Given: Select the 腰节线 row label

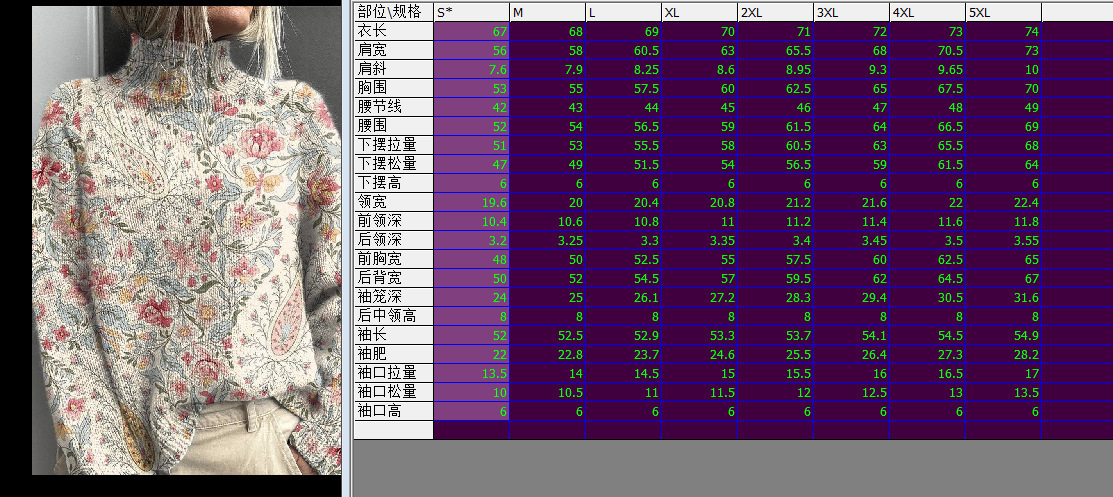Looking at the screenshot, I should (394, 107).
